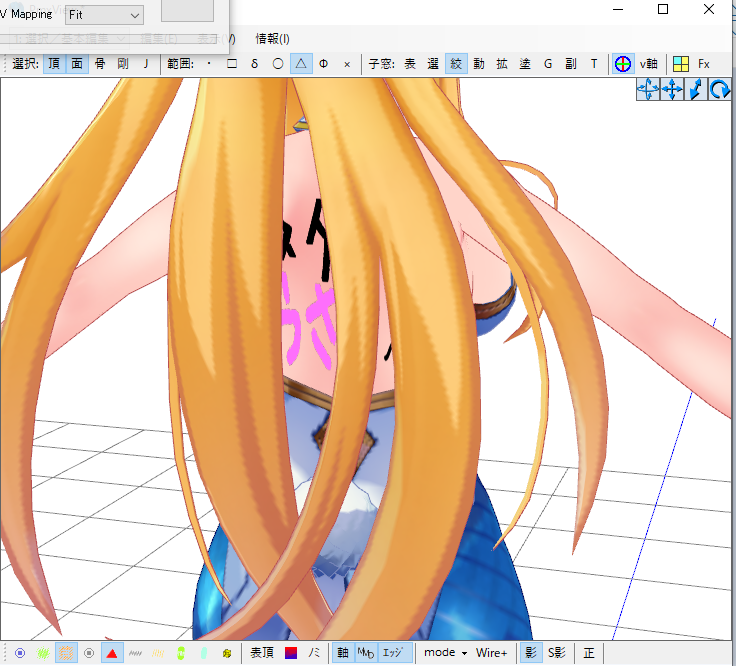
Task: Open the mode dropdown
Action: pyautogui.click(x=445, y=653)
